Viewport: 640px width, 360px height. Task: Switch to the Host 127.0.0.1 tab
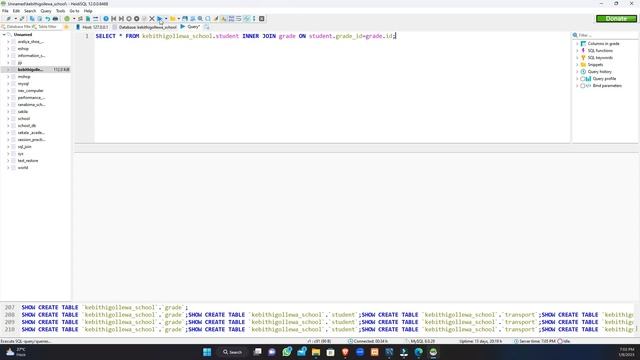point(92,27)
